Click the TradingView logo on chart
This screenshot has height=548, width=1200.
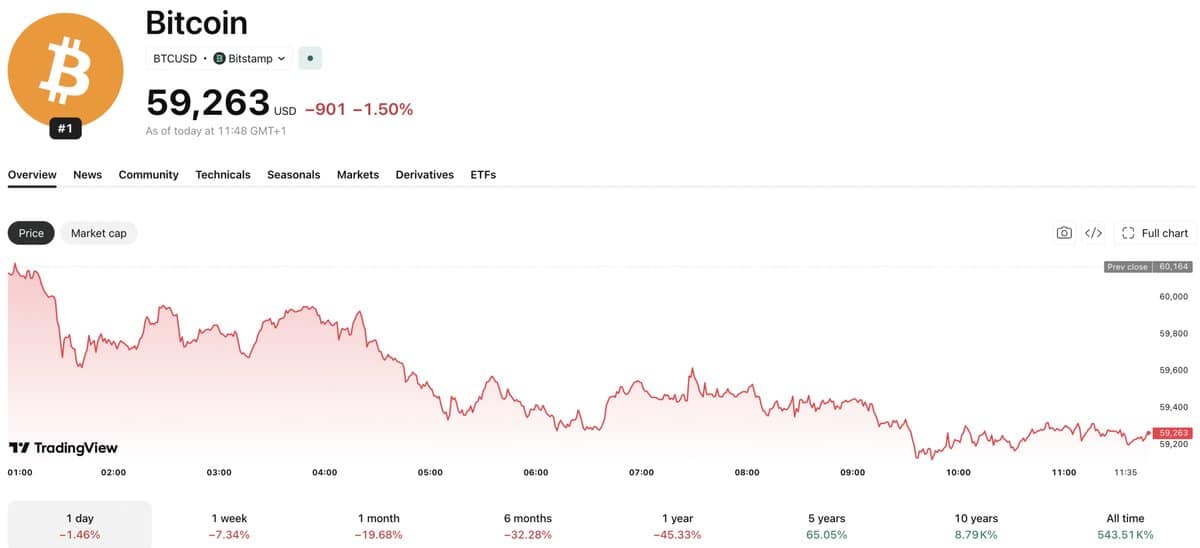[63, 447]
